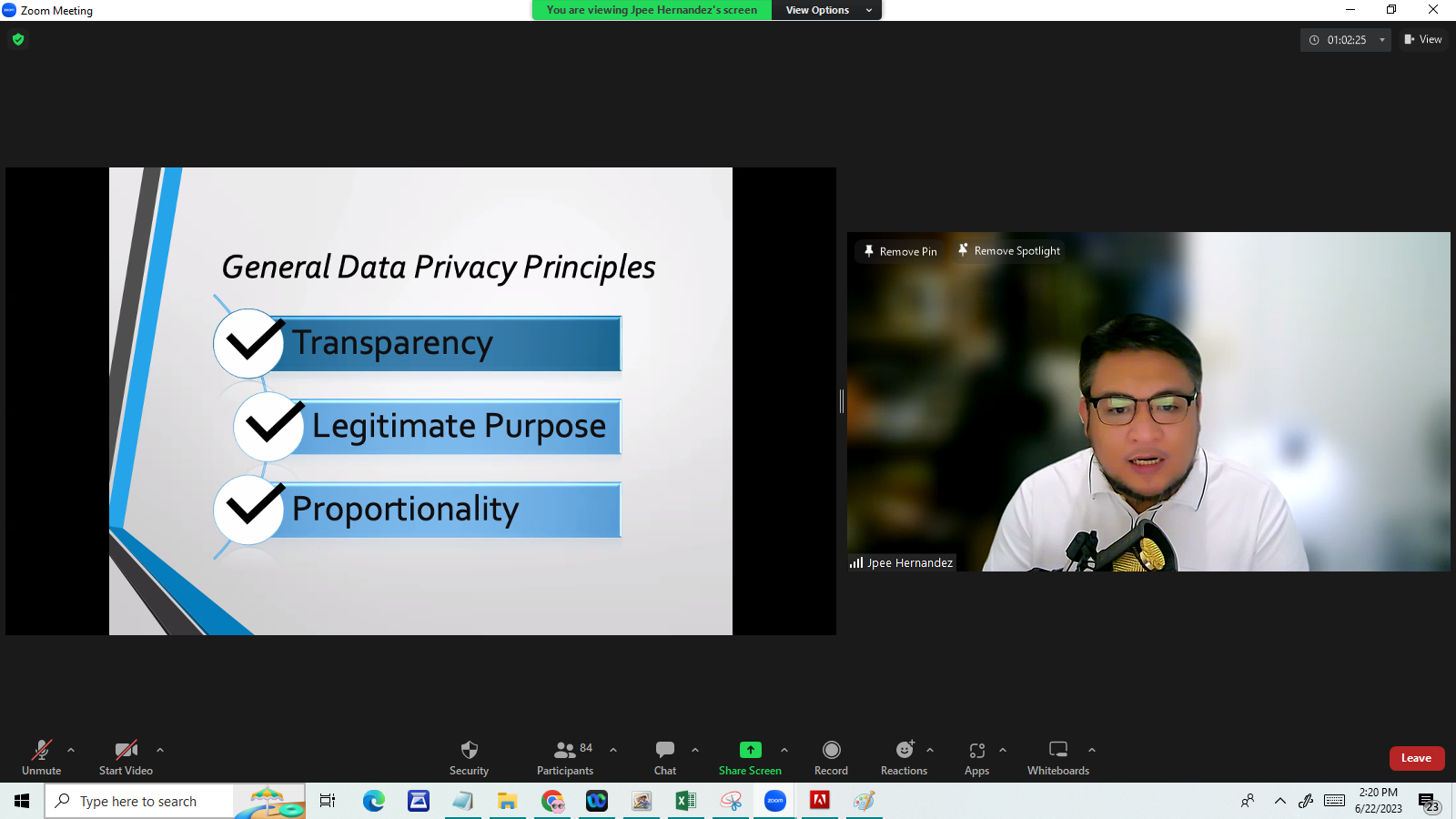Leave the meeting
1456x819 pixels.
(1417, 758)
